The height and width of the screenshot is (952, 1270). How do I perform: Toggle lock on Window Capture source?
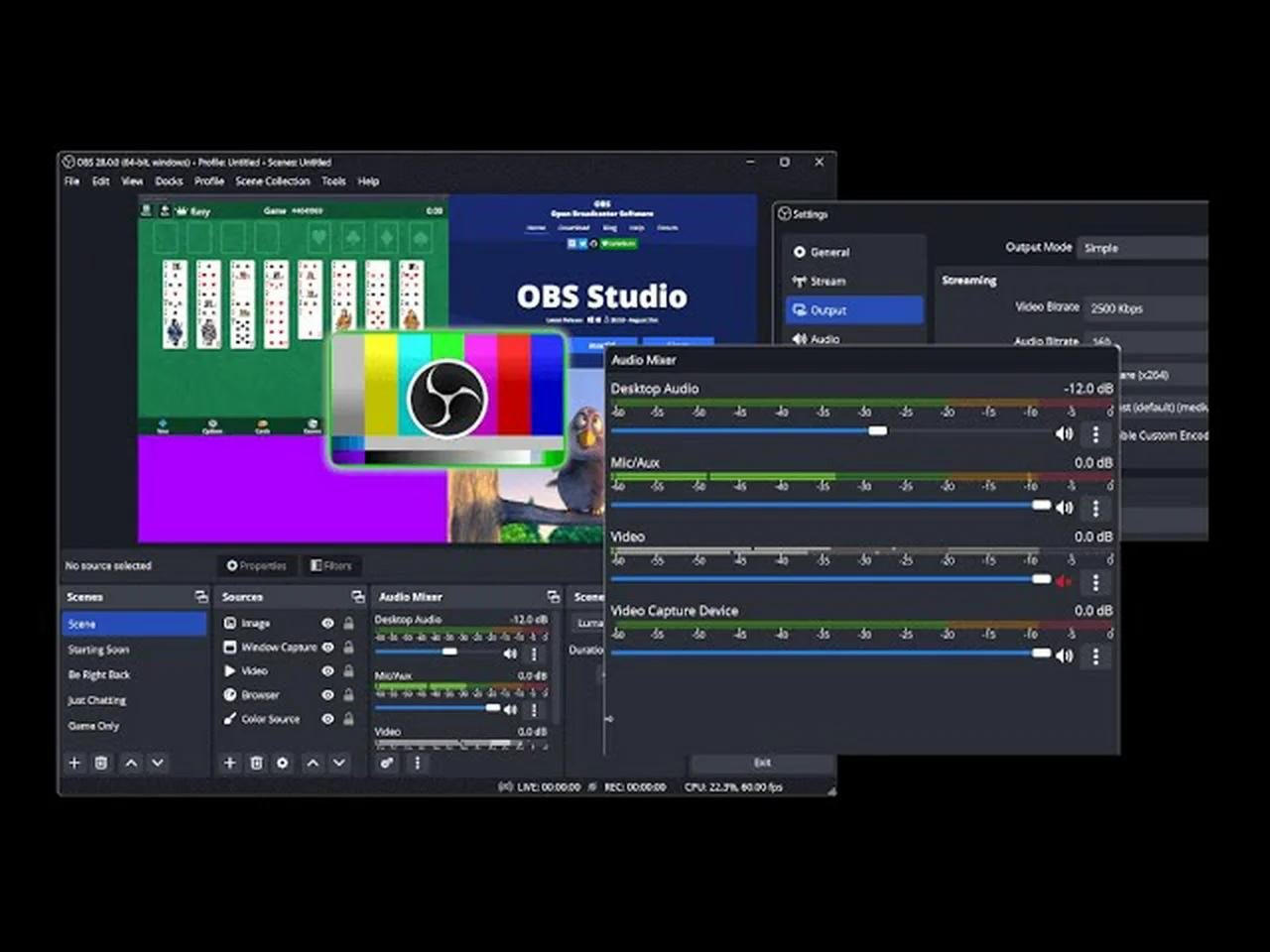348,648
